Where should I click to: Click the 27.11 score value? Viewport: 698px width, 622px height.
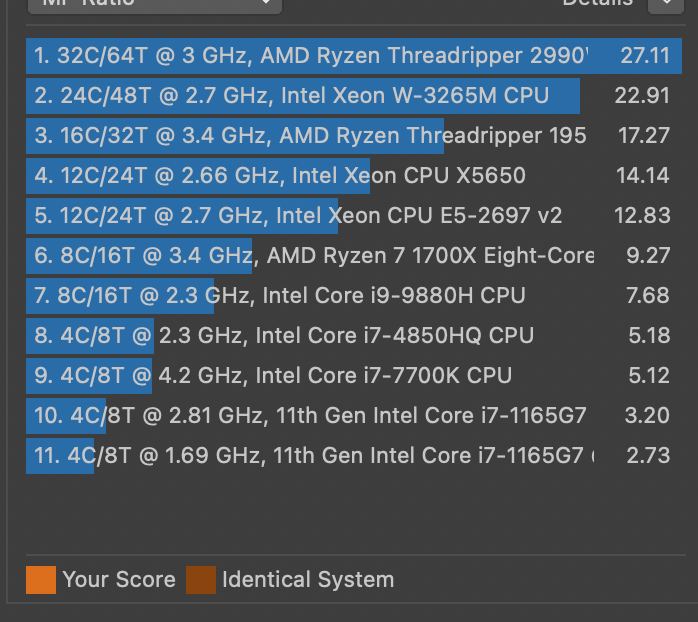coord(645,56)
